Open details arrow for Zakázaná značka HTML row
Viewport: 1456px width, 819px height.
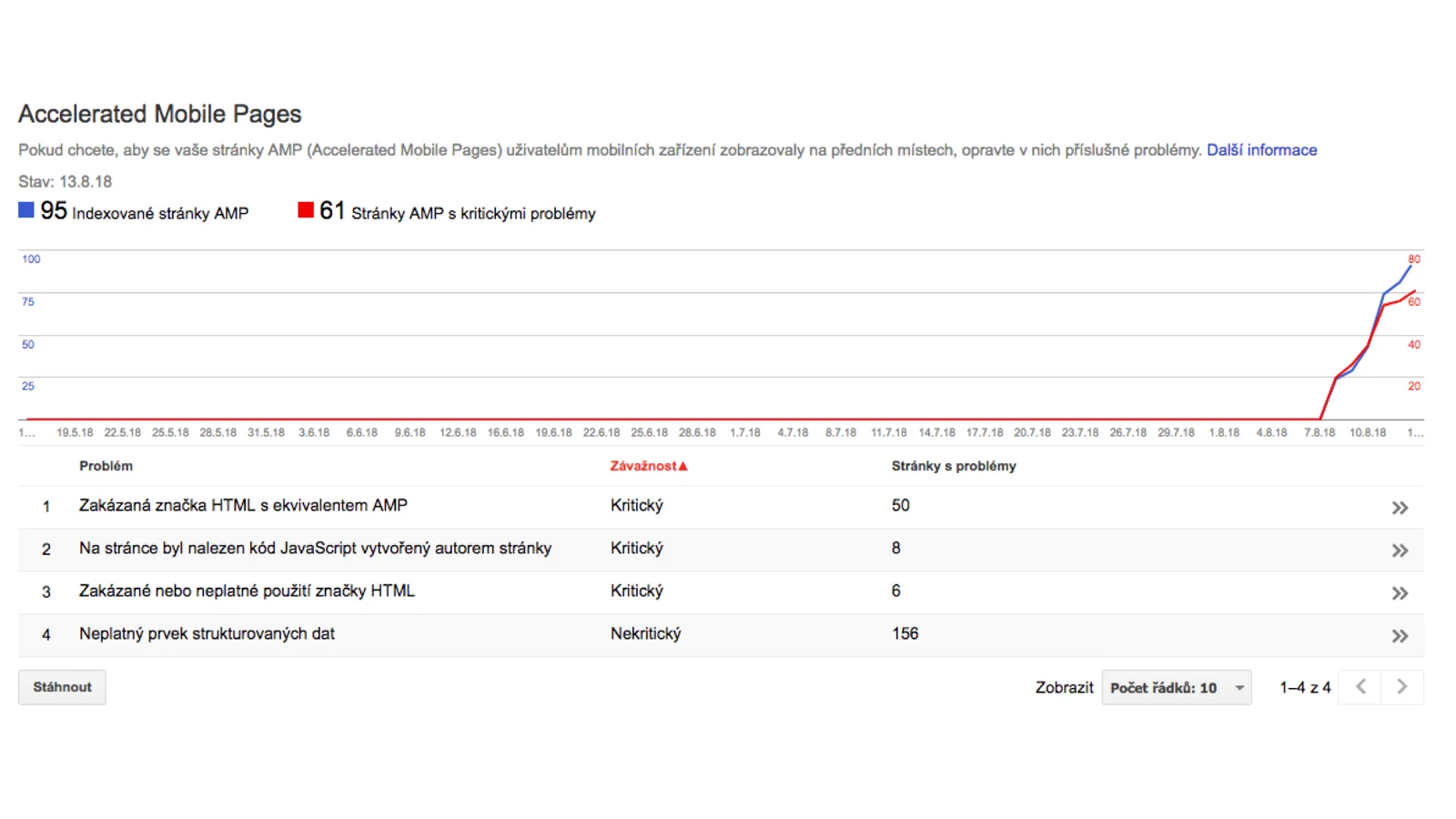(1400, 508)
